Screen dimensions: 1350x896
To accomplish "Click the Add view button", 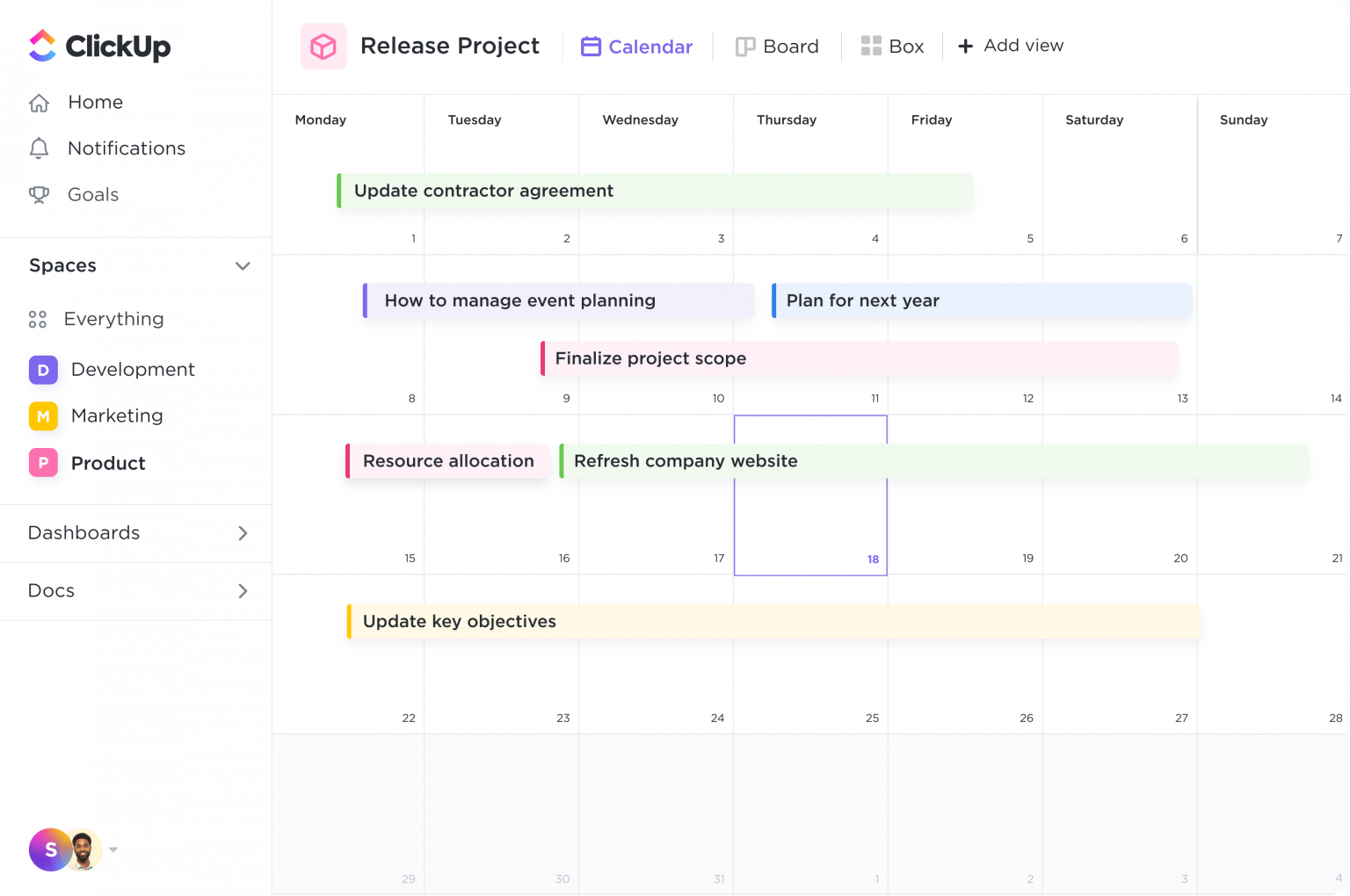I will click(x=1010, y=46).
